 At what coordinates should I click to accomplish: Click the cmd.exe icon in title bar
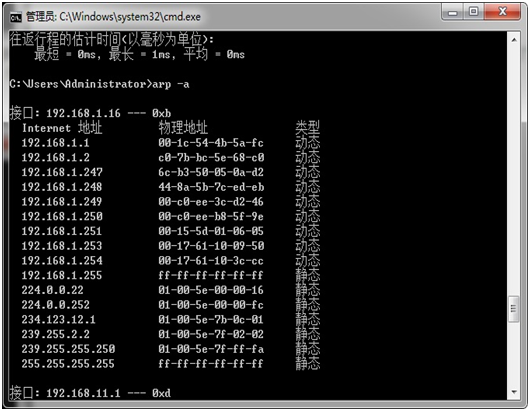tap(16, 17)
